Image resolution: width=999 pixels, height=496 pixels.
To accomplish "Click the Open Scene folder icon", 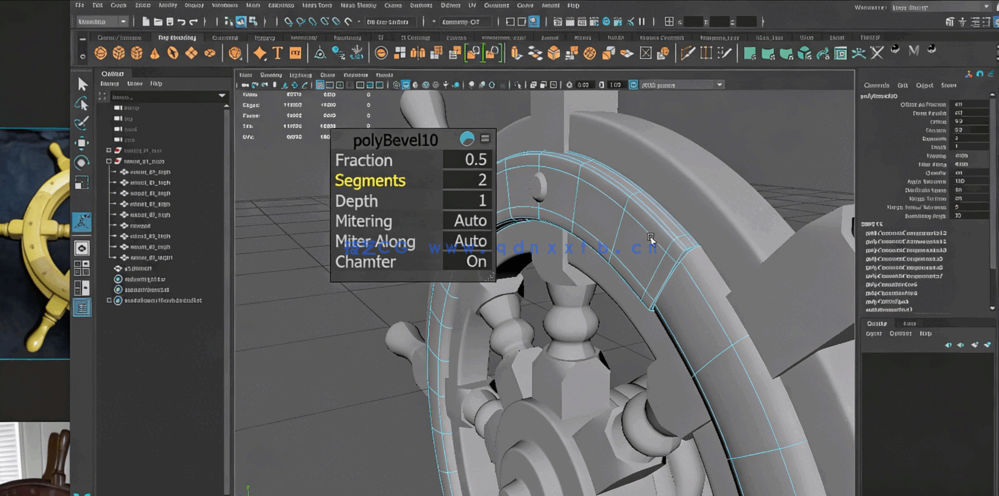I will click(x=157, y=22).
